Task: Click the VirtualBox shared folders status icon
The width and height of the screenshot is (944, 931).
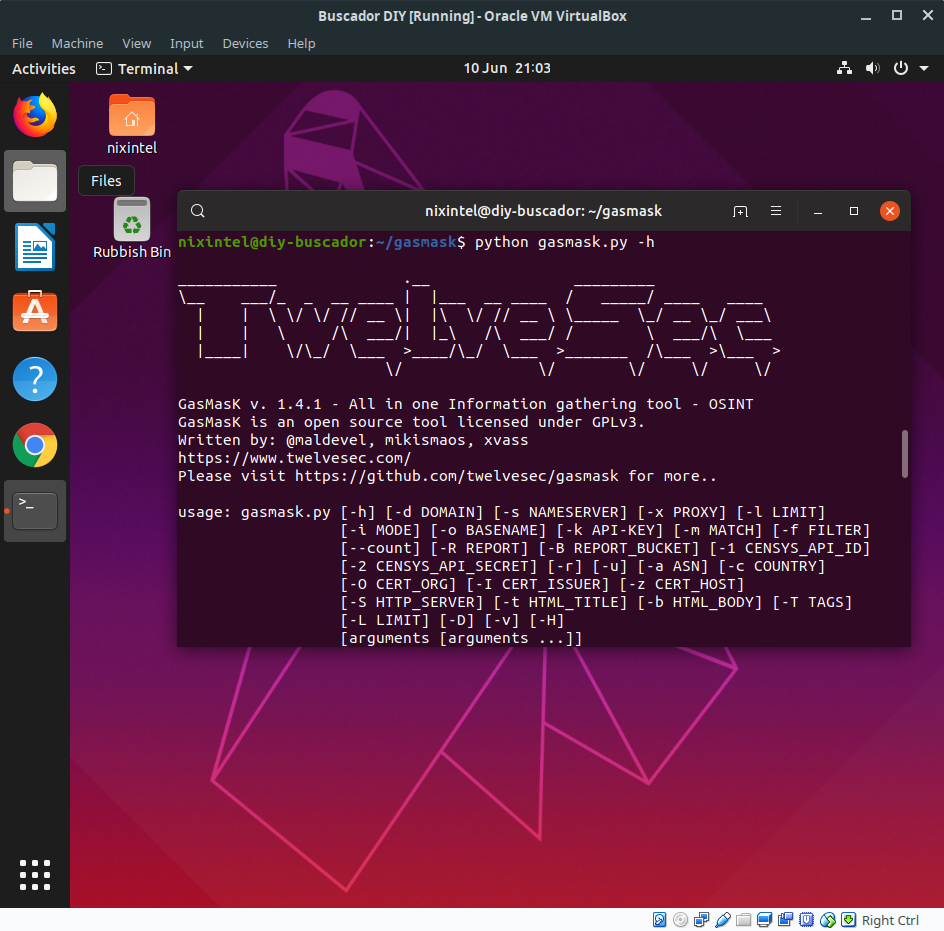Action: (x=744, y=920)
